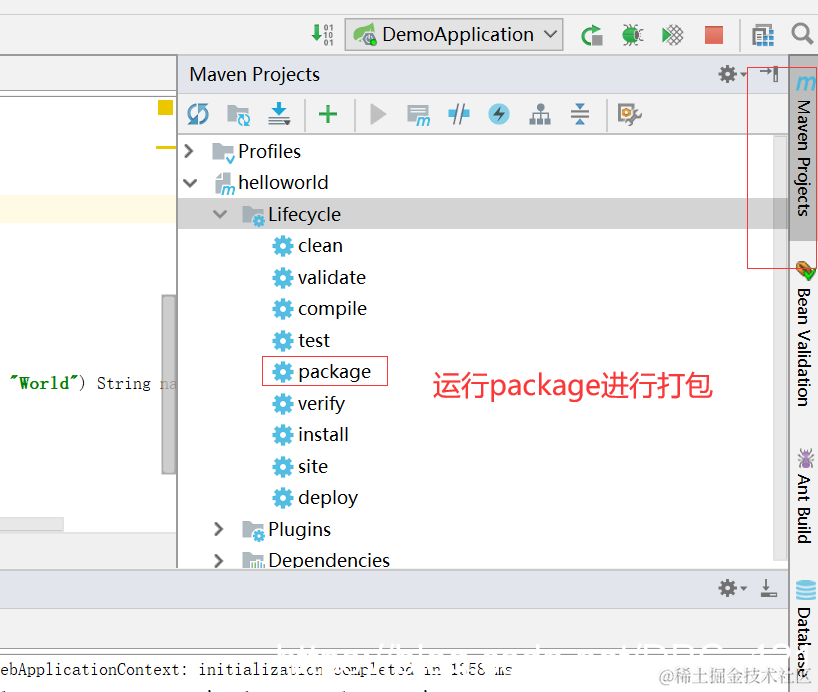Collapse the helloworld project node
818x692 pixels.
[190, 183]
